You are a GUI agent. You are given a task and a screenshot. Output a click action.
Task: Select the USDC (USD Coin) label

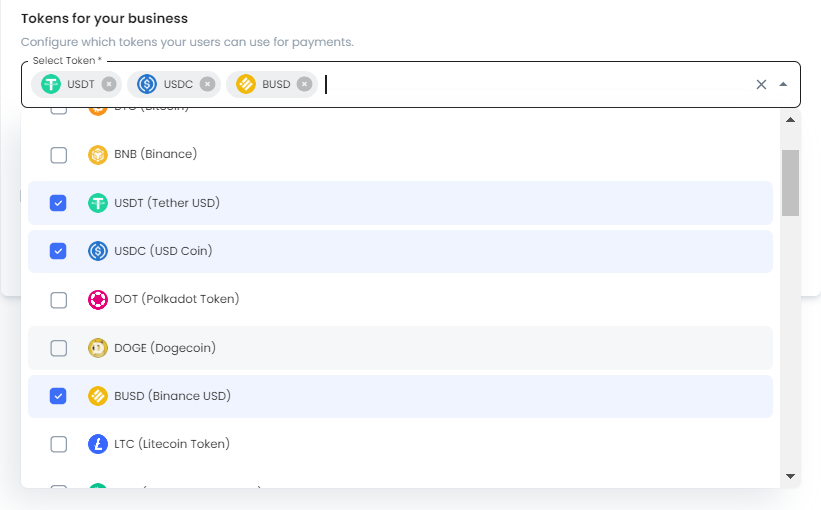[163, 251]
